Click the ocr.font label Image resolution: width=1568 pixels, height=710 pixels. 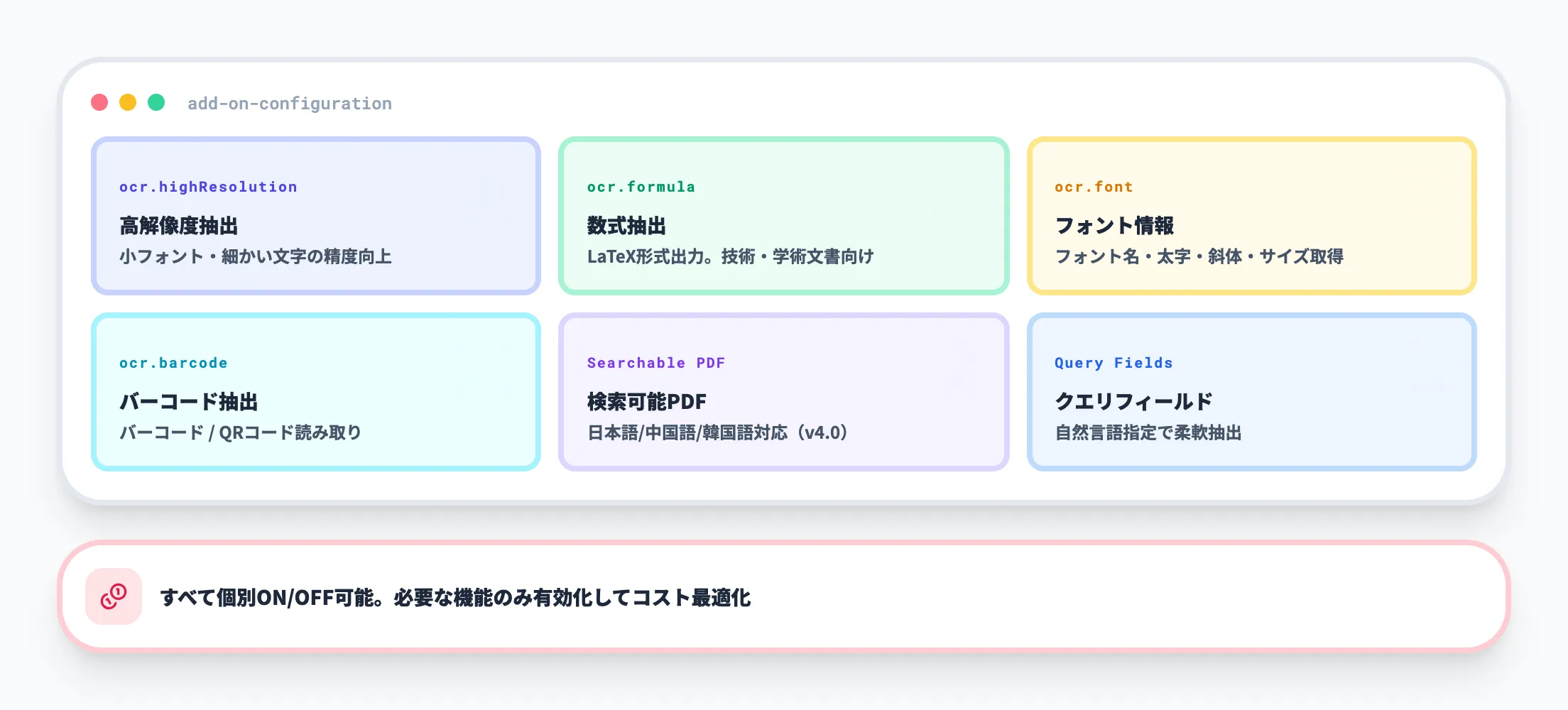1093,186
